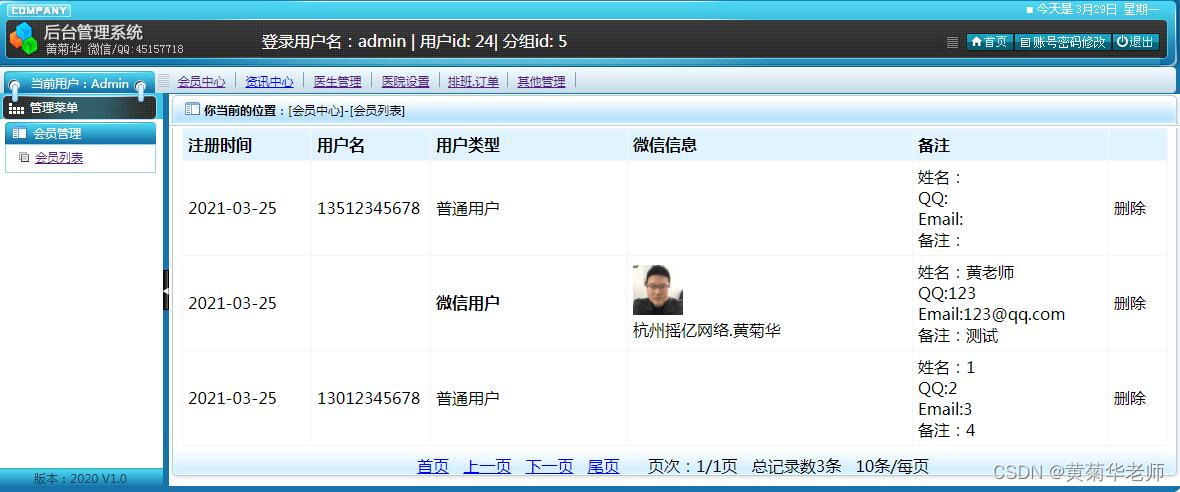
Task: Click the location bar page icon
Action: (x=192, y=110)
